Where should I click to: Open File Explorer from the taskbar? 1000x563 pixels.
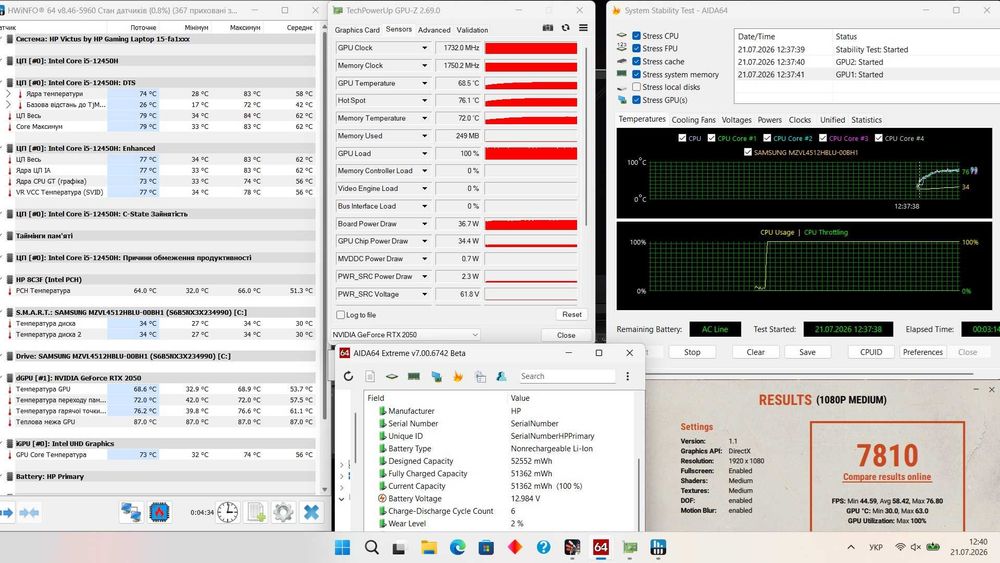tap(429, 547)
